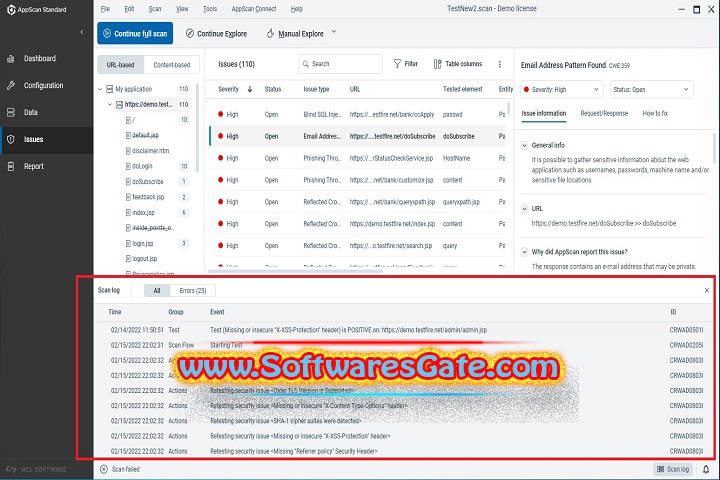Collapse the https://demo.test... tree node

tap(110, 105)
